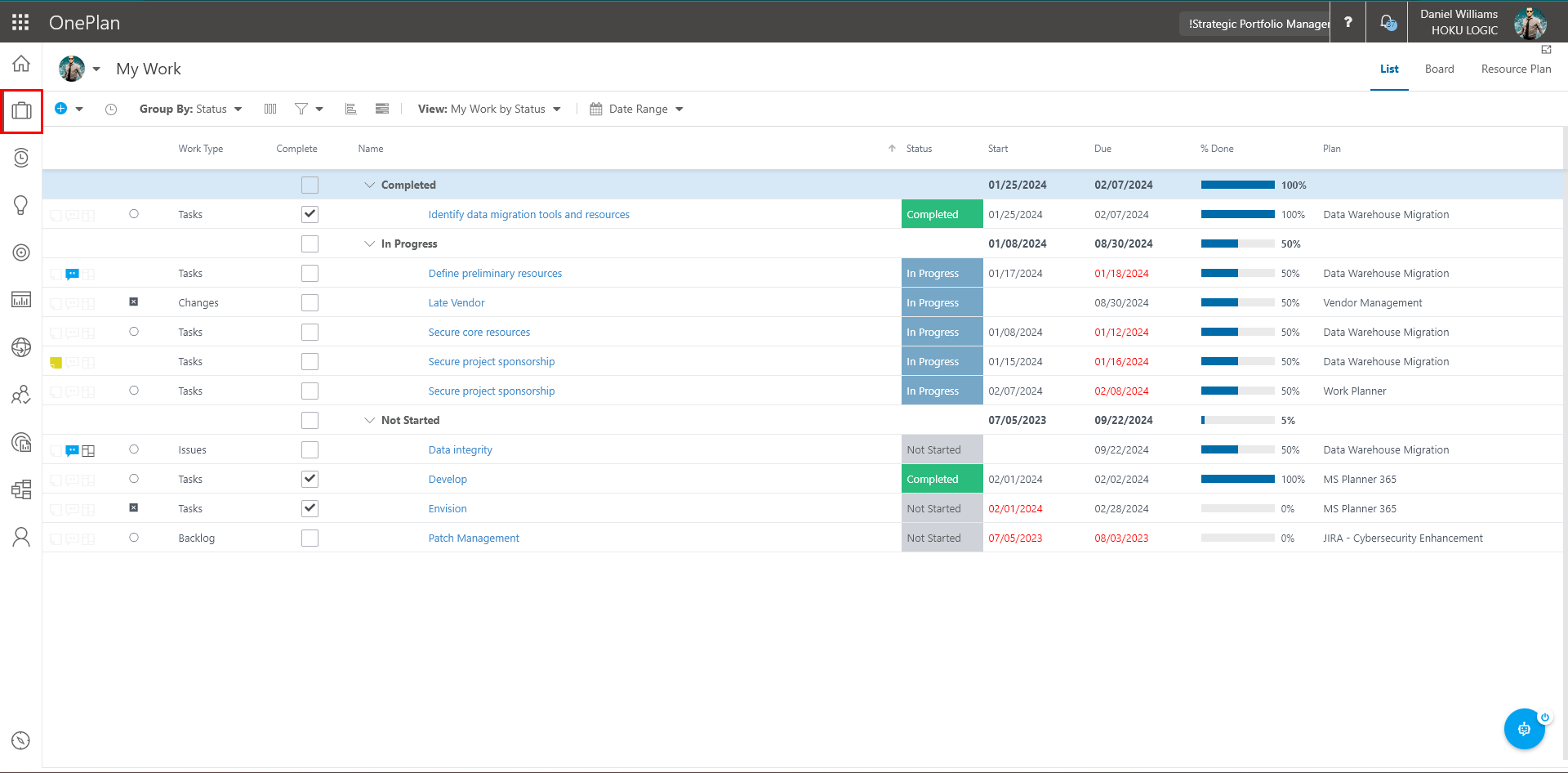Open the single user sidebar icon

(x=21, y=537)
